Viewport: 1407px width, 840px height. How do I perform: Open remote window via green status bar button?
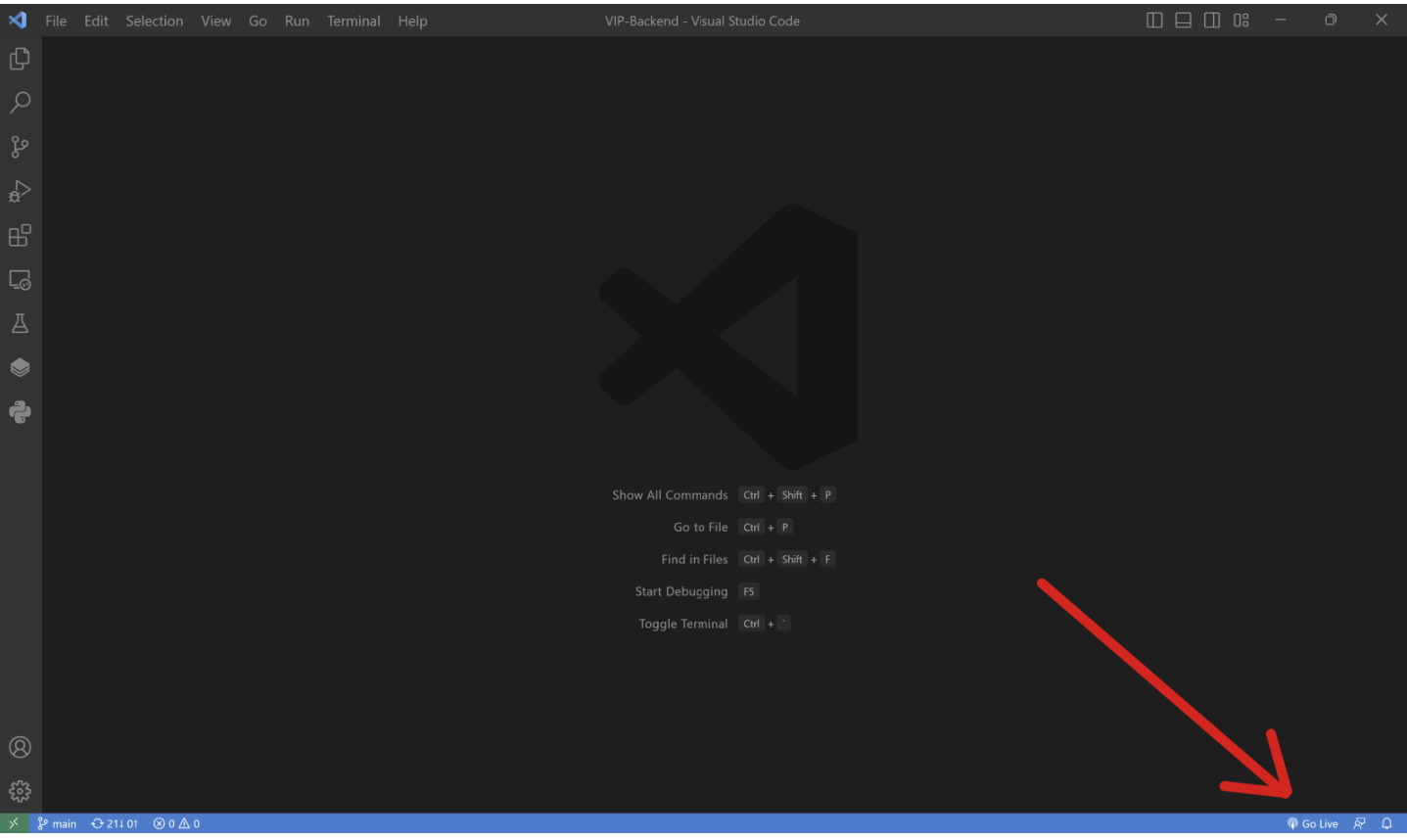[14, 823]
